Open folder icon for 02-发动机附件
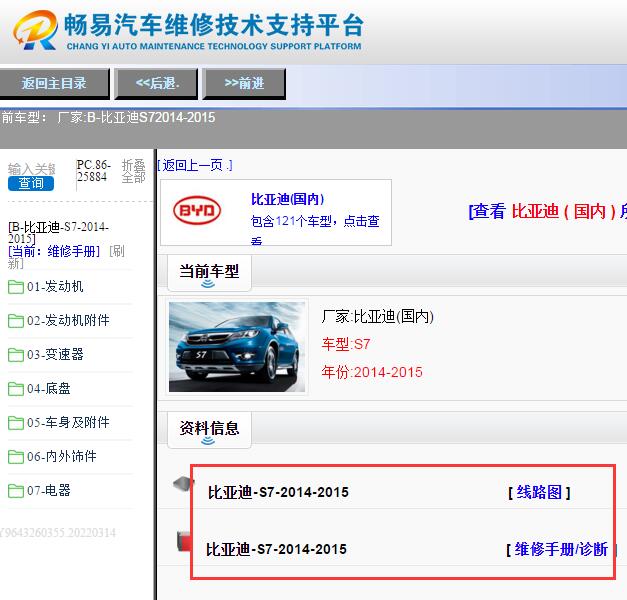Screen dimensions: 627x600 (16, 321)
